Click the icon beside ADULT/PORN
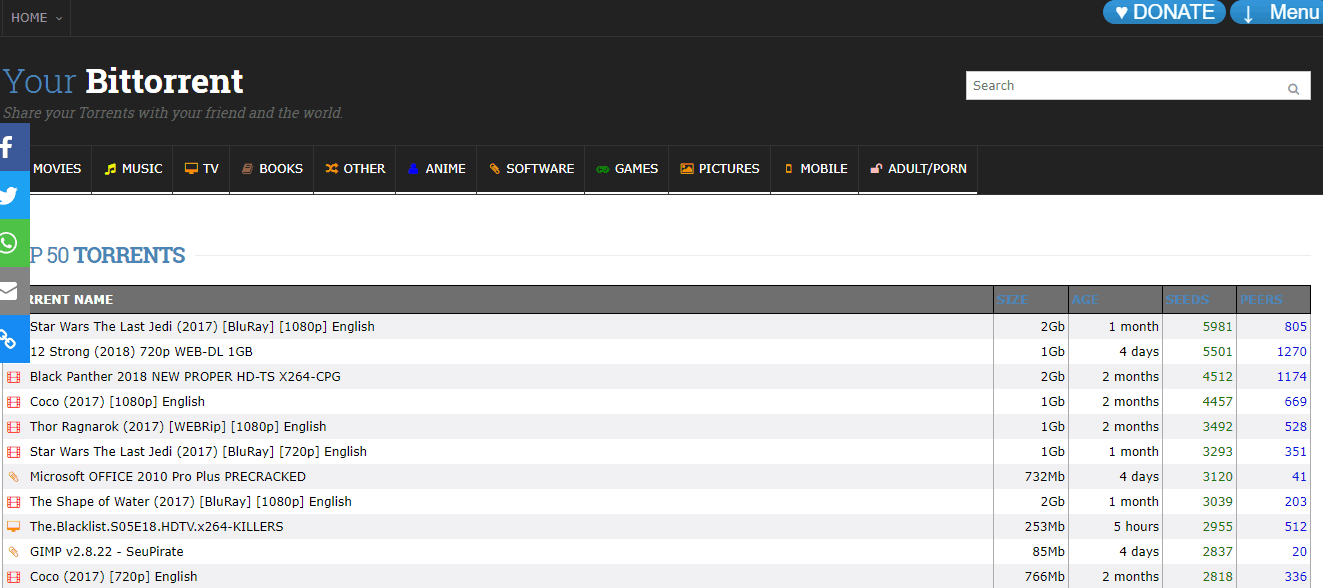 [x=876, y=169]
